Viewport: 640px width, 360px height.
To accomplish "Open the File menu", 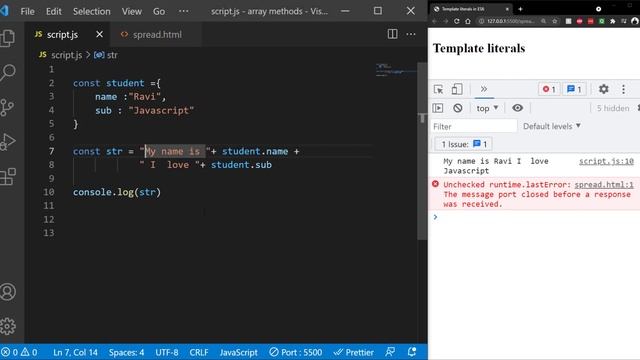I will click(27, 11).
